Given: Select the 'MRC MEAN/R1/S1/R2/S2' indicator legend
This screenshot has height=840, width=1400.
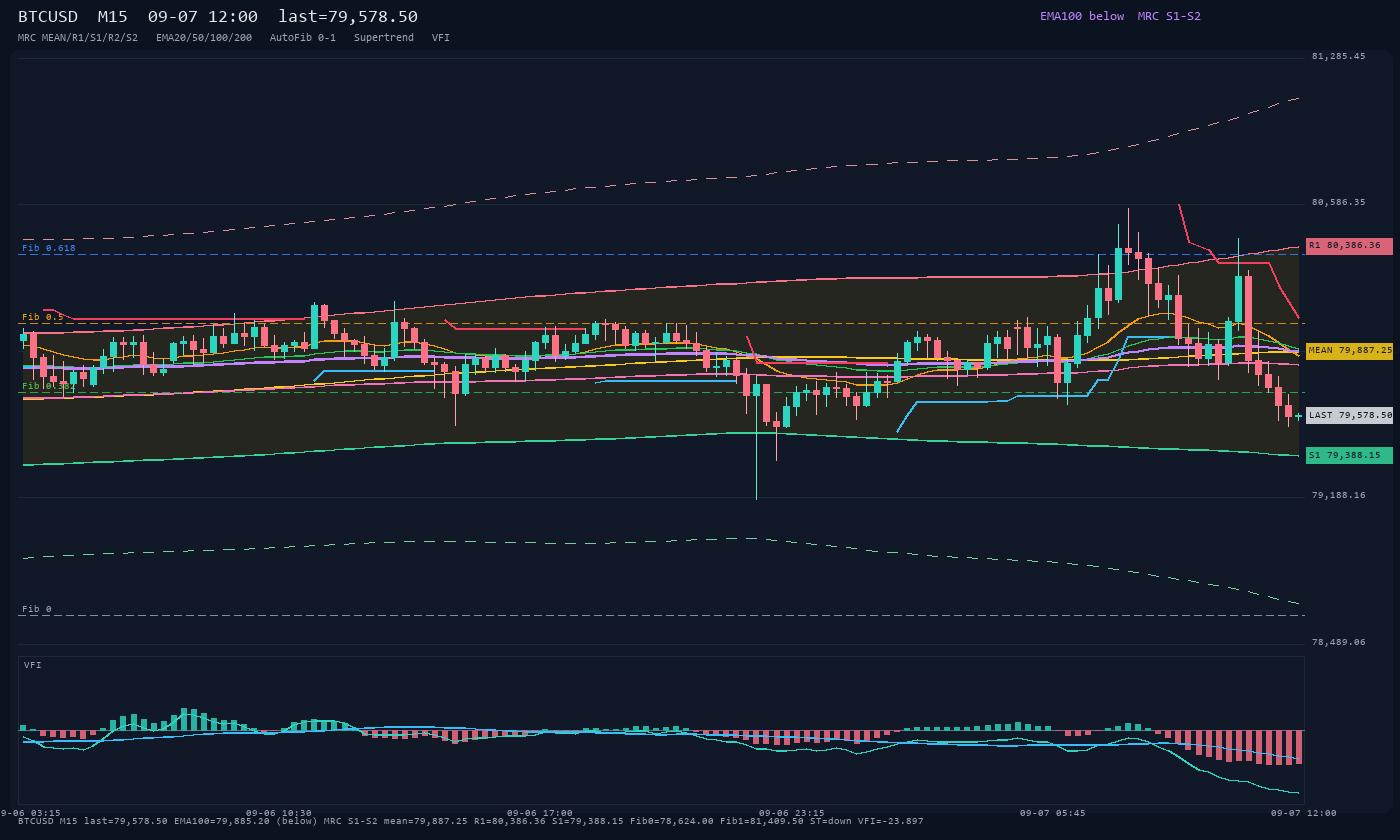Looking at the screenshot, I should pyautogui.click(x=78, y=38).
